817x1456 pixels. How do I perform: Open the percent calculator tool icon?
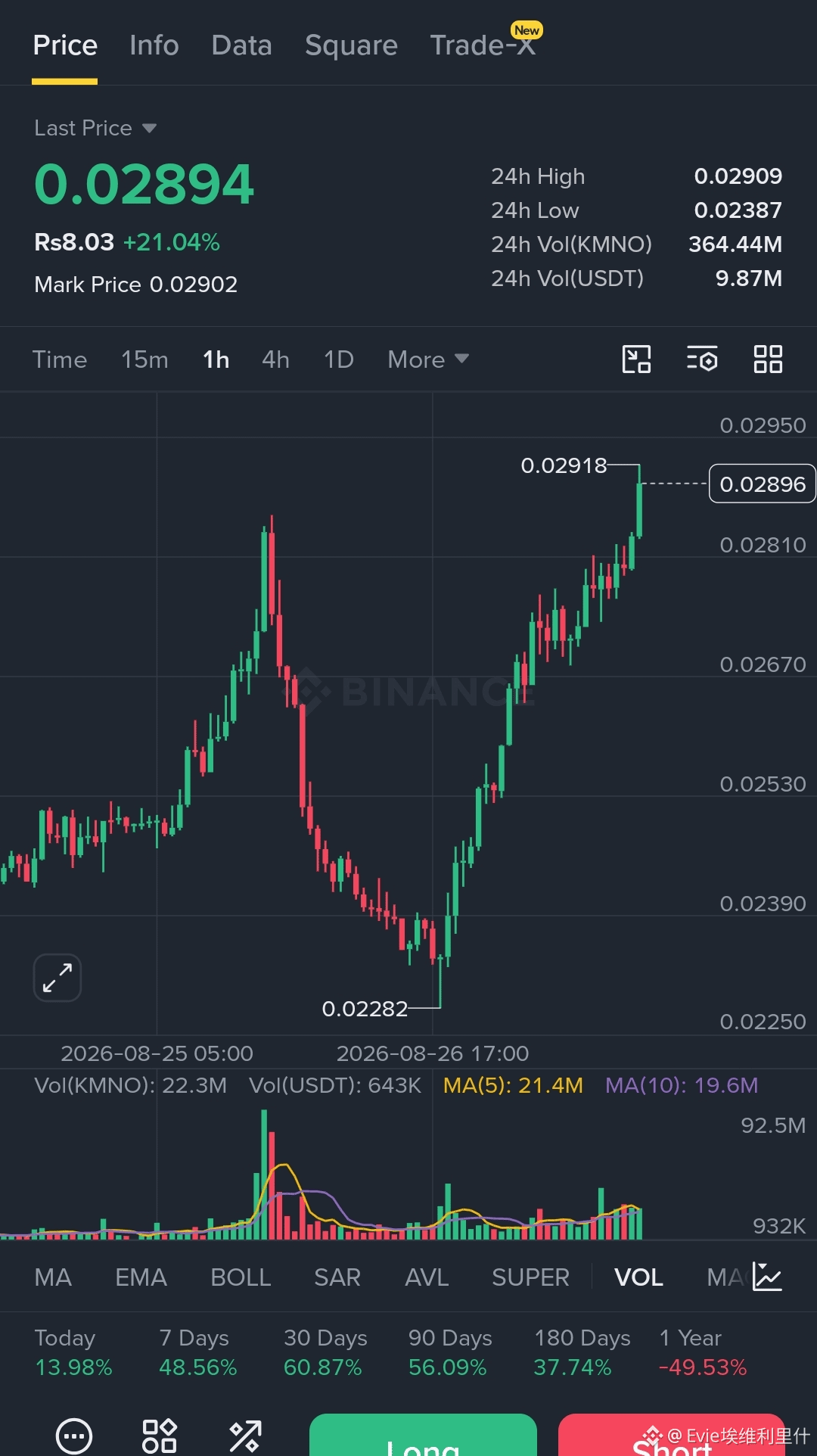245,1435
